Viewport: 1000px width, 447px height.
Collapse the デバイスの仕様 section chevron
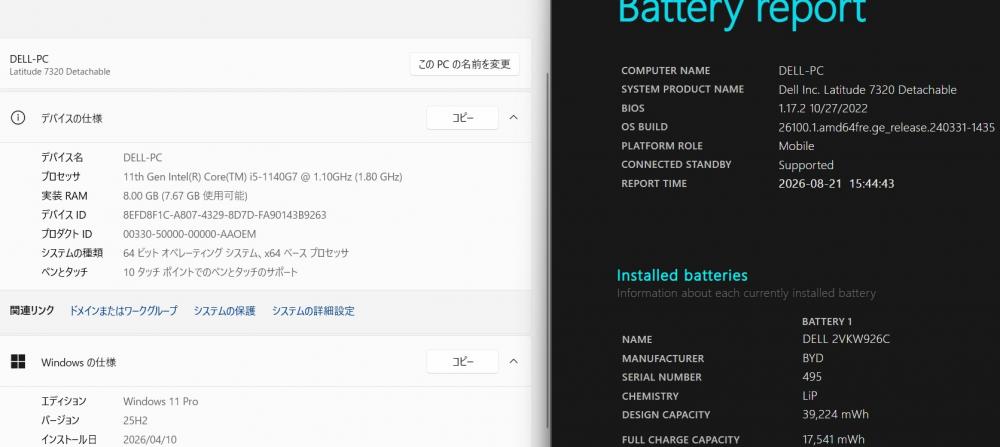click(x=513, y=118)
